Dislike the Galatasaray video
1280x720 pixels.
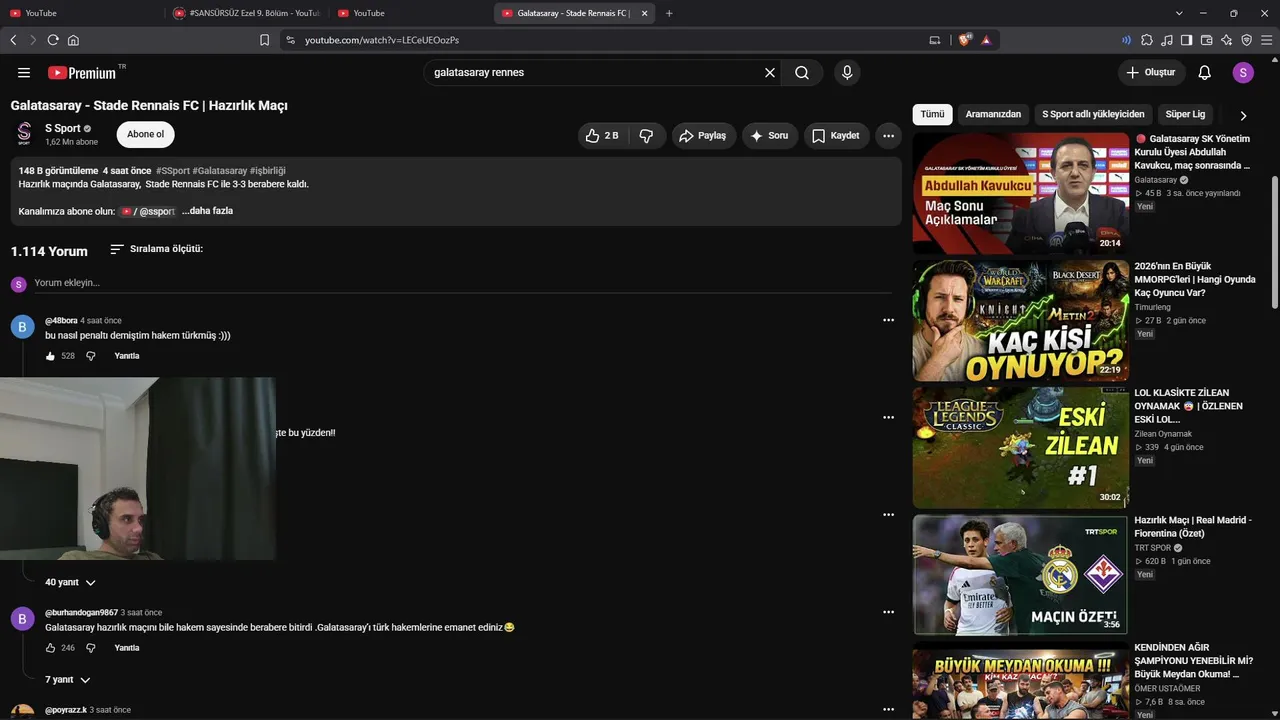[x=646, y=136]
